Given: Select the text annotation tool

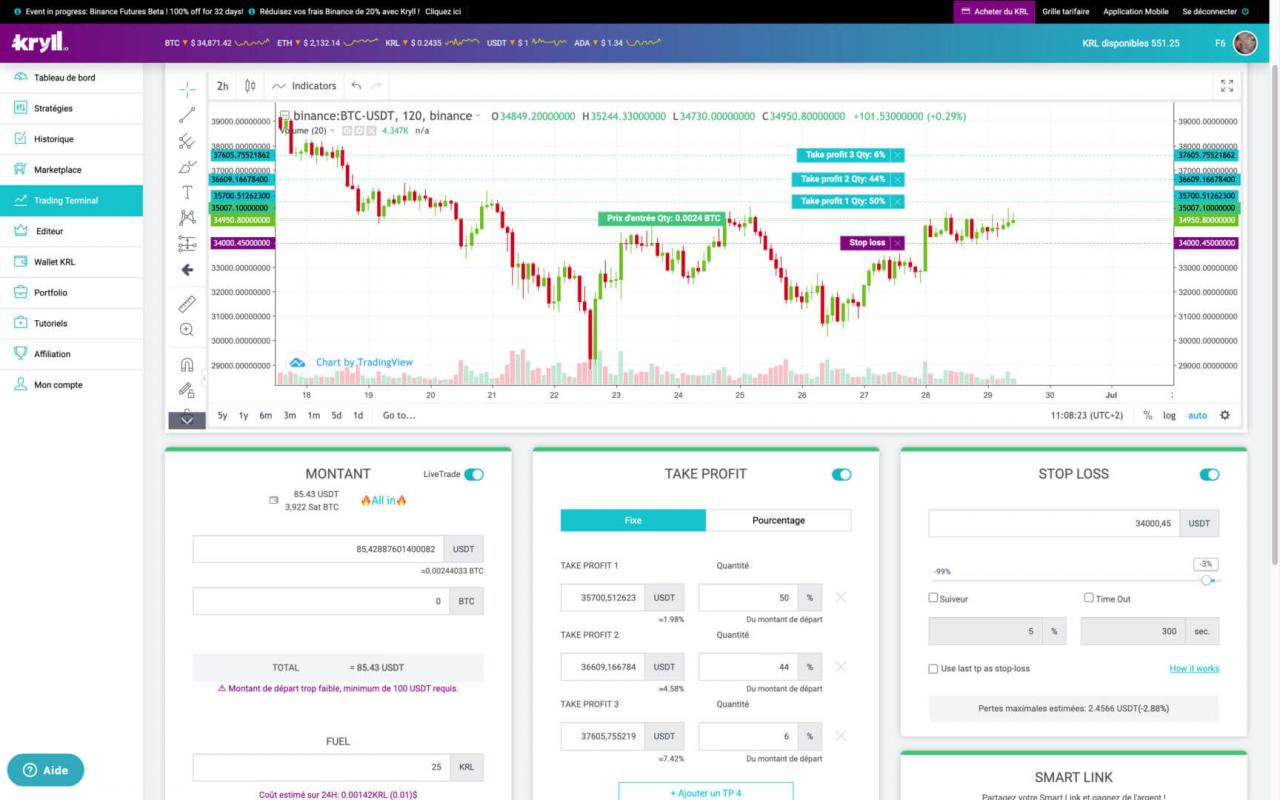Looking at the screenshot, I should (186, 192).
